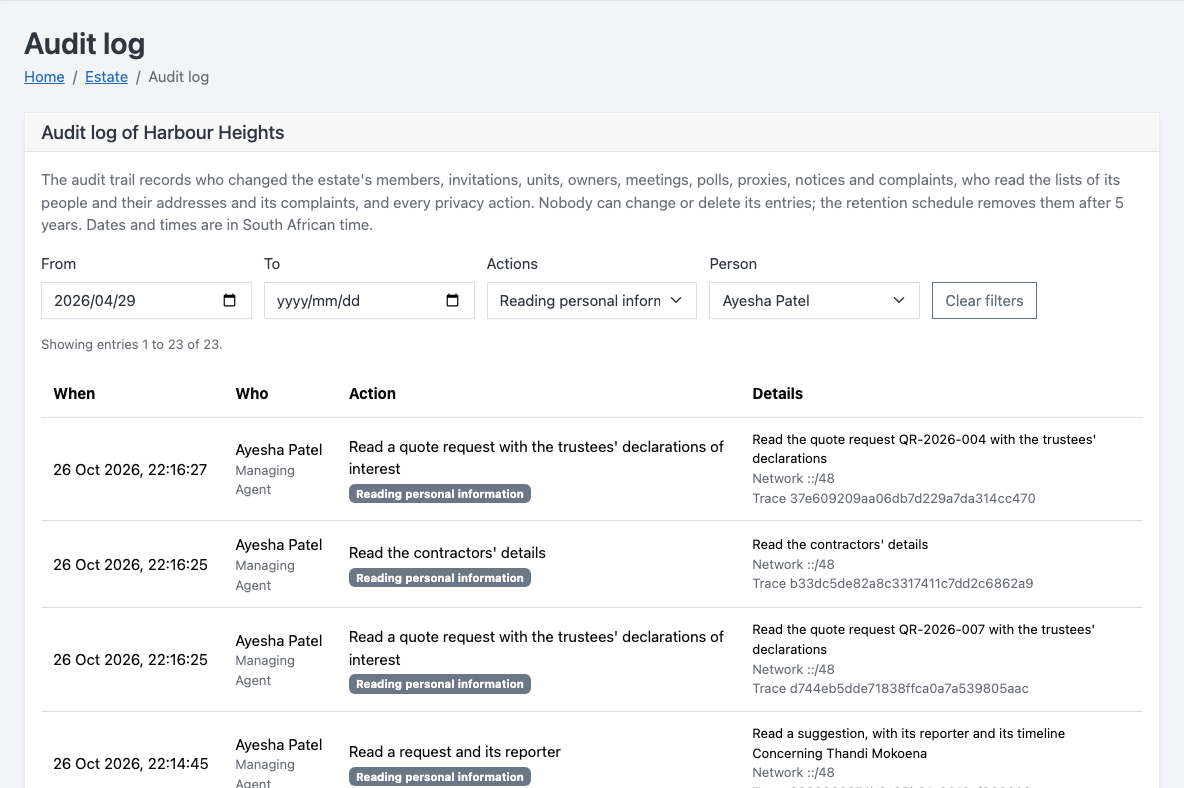Click the current "Audit log" breadcrumb item

click(x=178, y=77)
